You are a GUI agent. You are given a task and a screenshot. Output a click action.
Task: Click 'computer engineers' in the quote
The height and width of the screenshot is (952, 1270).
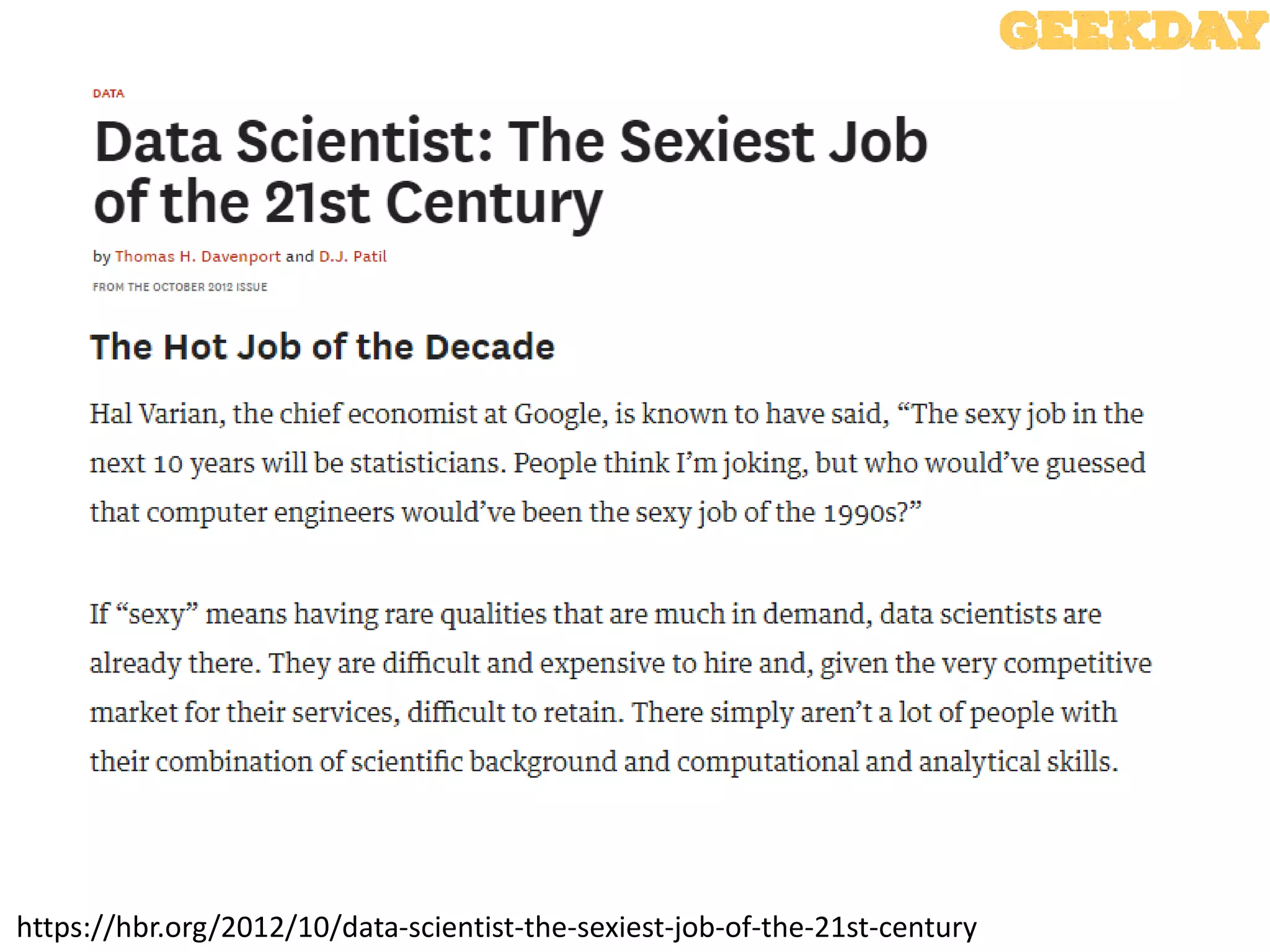(270, 513)
